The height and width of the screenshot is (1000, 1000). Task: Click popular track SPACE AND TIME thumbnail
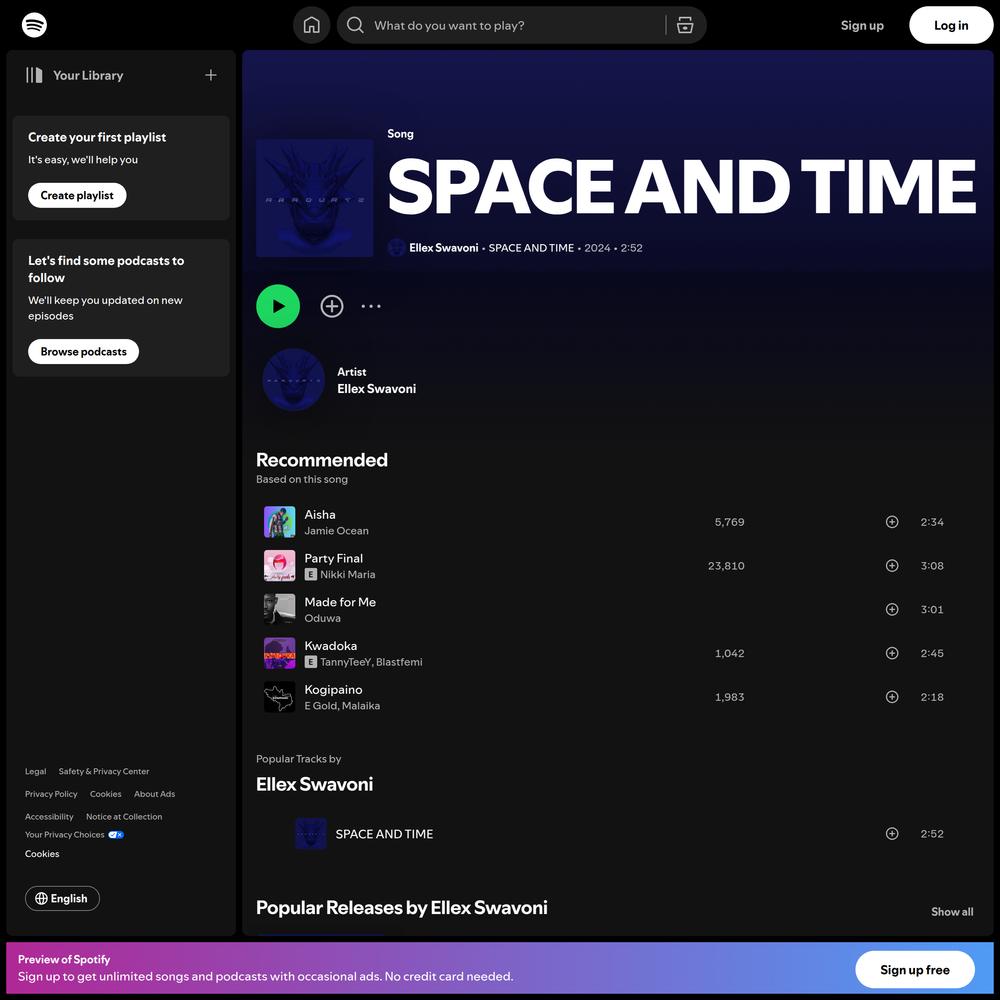point(311,834)
